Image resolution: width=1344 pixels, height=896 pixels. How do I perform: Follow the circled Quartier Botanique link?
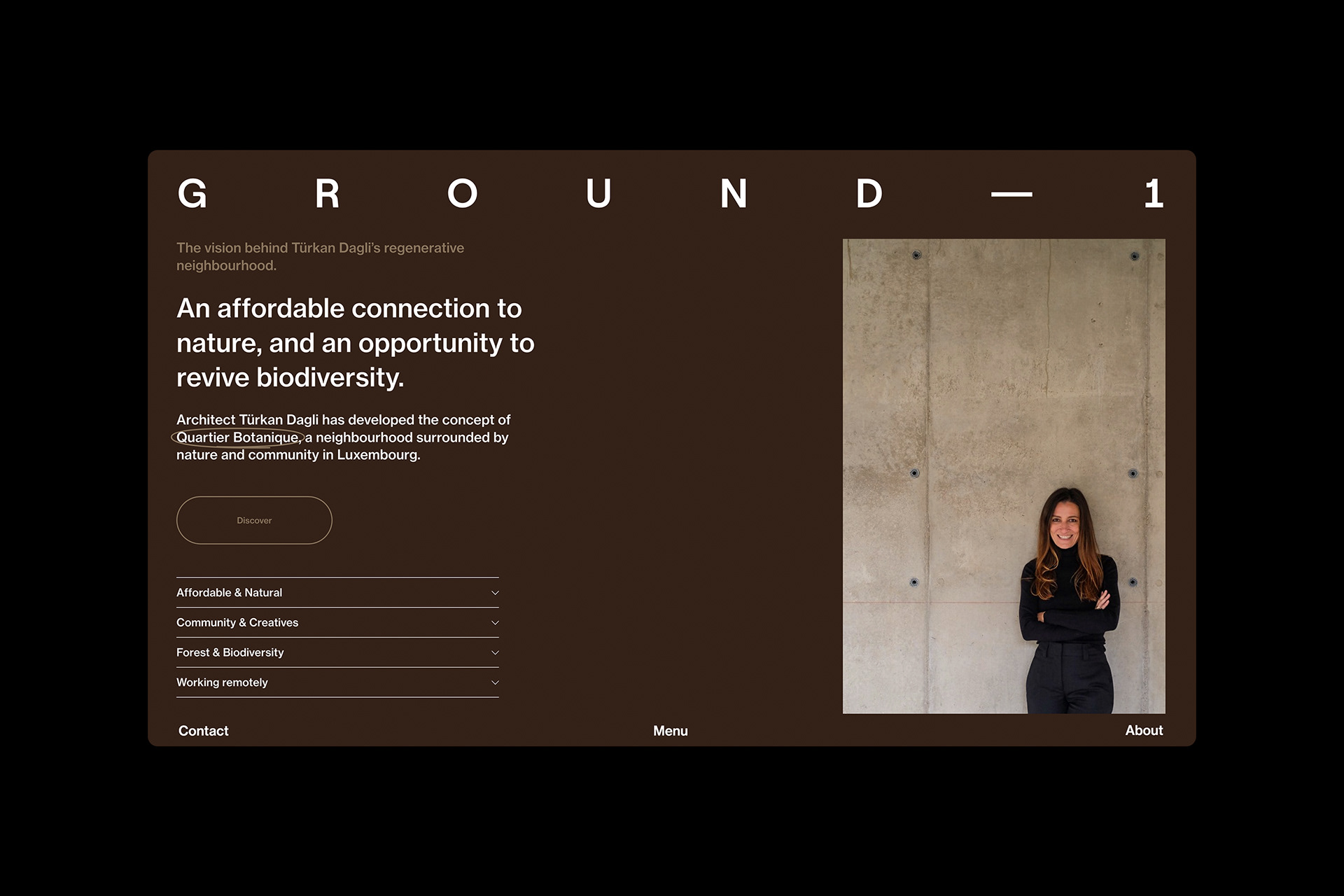[x=238, y=437]
